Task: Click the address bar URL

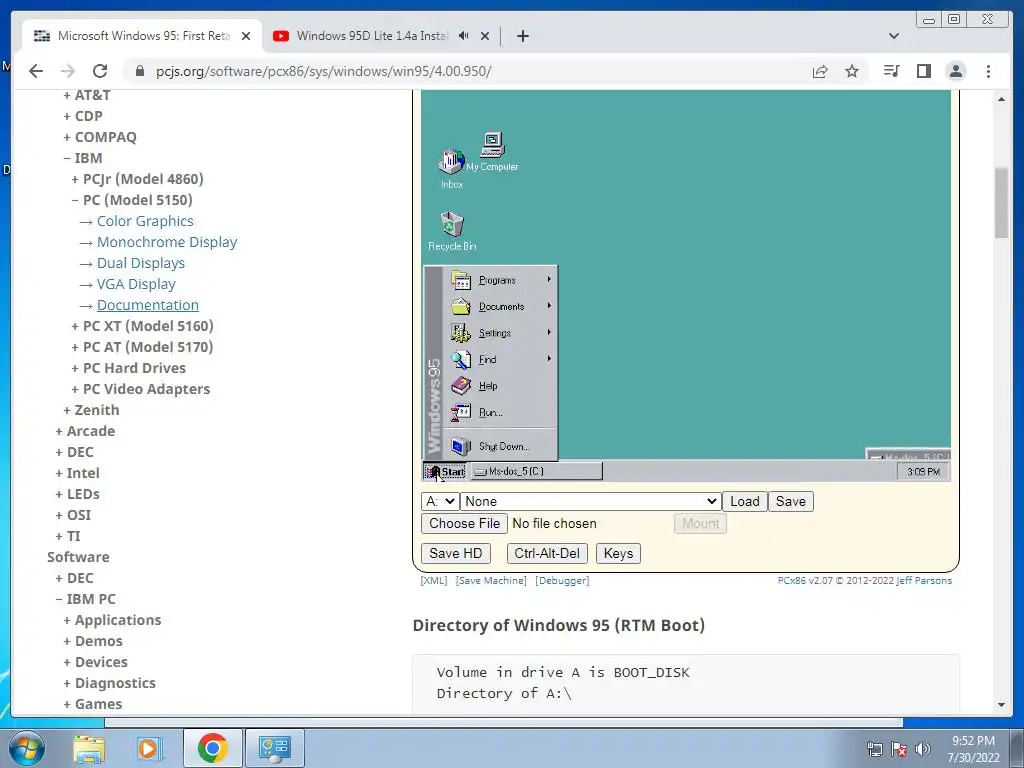Action: click(x=323, y=71)
